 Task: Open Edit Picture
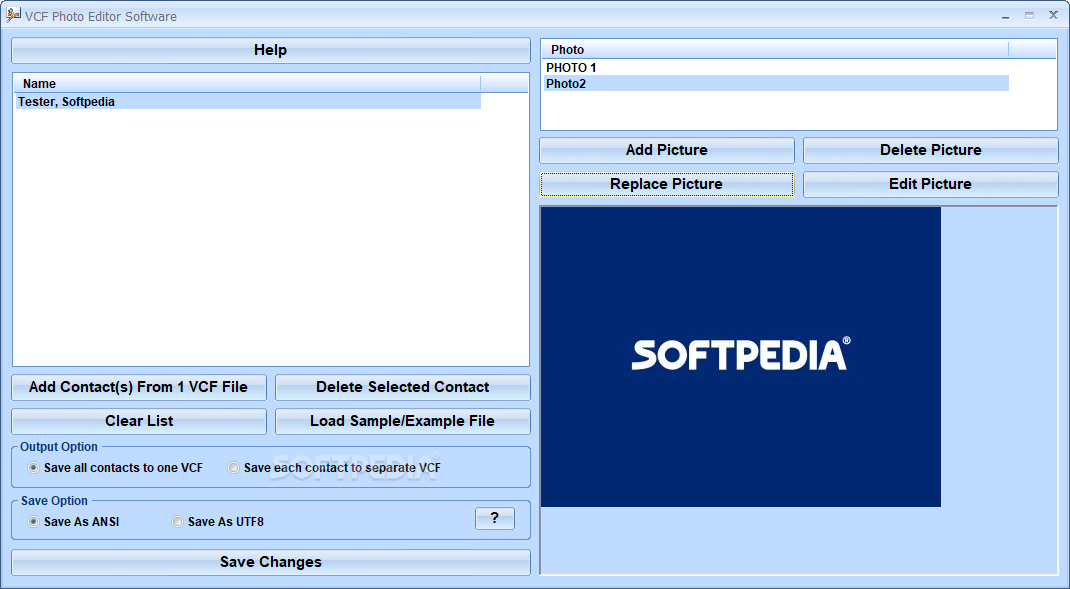pyautogui.click(x=931, y=184)
